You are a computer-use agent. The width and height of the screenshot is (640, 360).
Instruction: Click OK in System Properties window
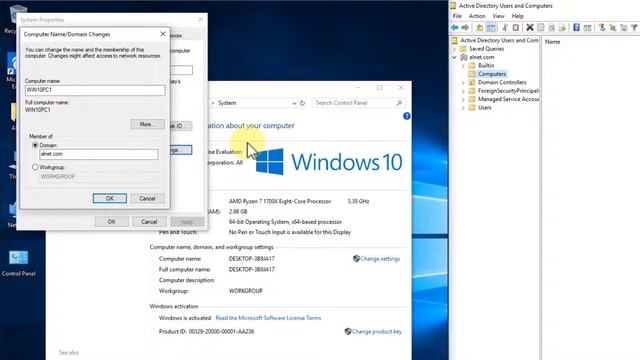pos(111,222)
